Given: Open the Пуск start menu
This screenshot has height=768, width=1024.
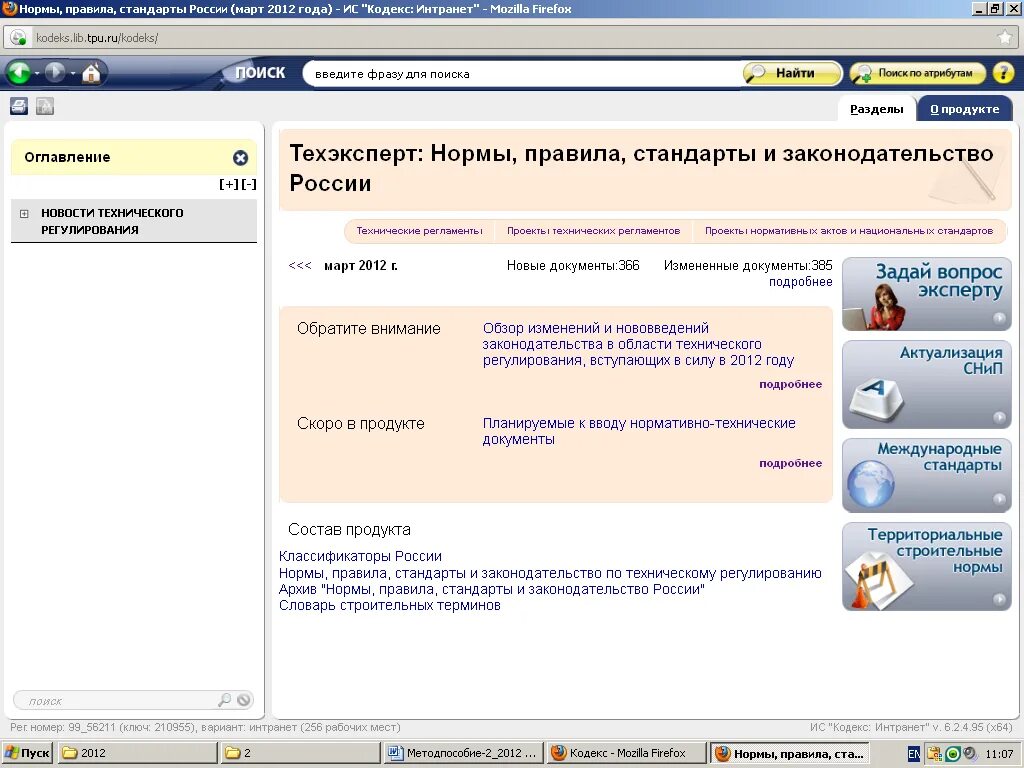Looking at the screenshot, I should click(27, 753).
